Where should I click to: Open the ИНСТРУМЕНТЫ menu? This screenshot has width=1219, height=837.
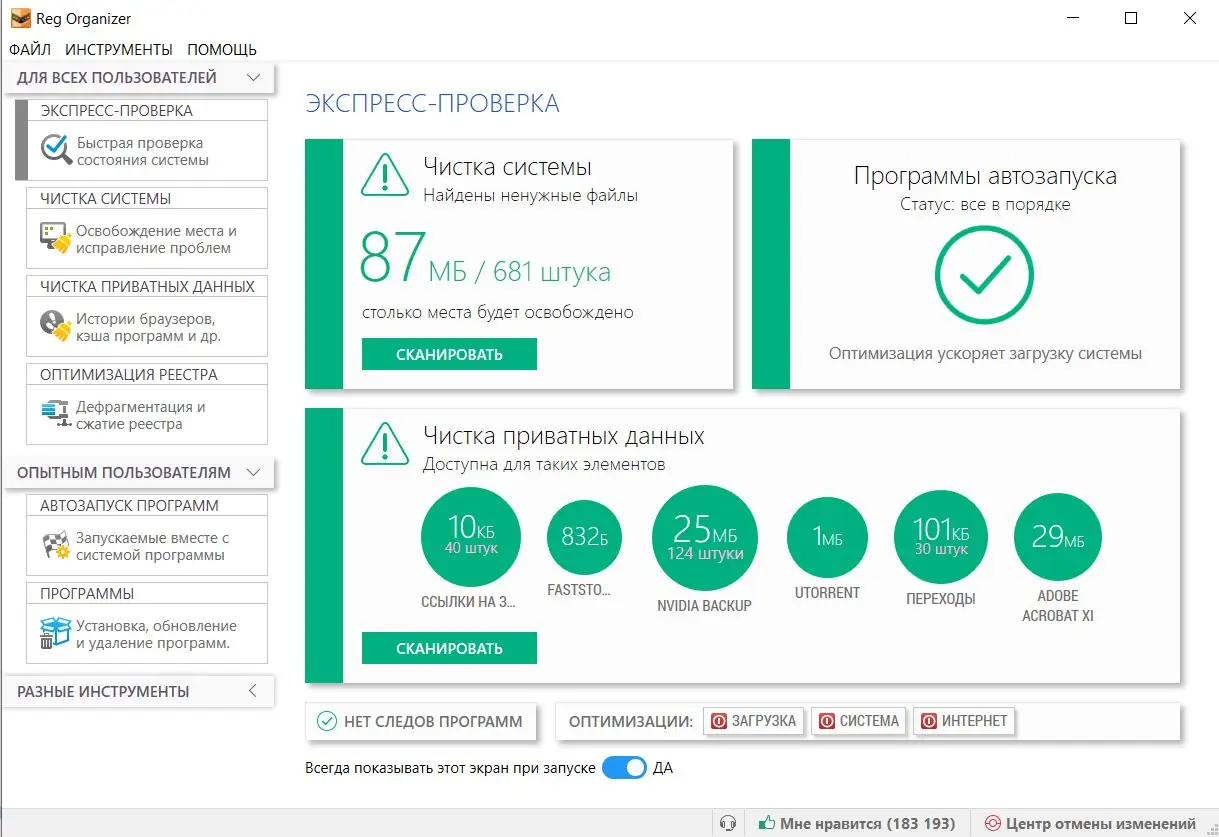(116, 48)
